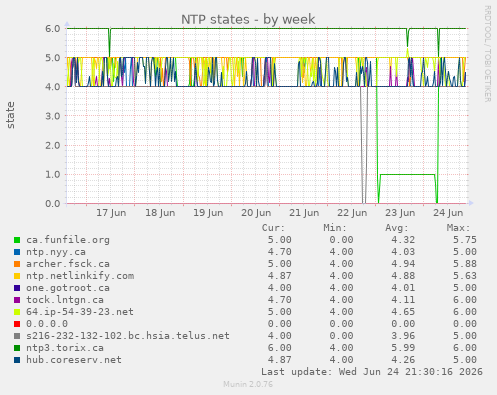Click the Max: column header
The width and height of the screenshot is (497, 395).
point(458,228)
